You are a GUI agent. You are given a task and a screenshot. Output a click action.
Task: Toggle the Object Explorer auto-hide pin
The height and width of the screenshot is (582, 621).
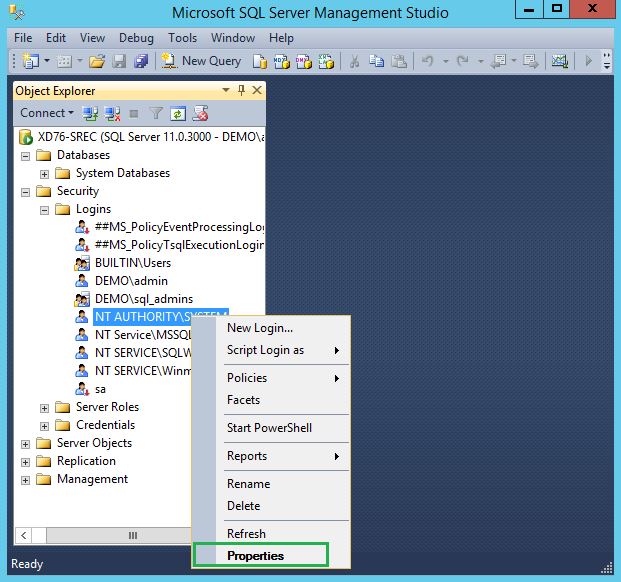241,90
